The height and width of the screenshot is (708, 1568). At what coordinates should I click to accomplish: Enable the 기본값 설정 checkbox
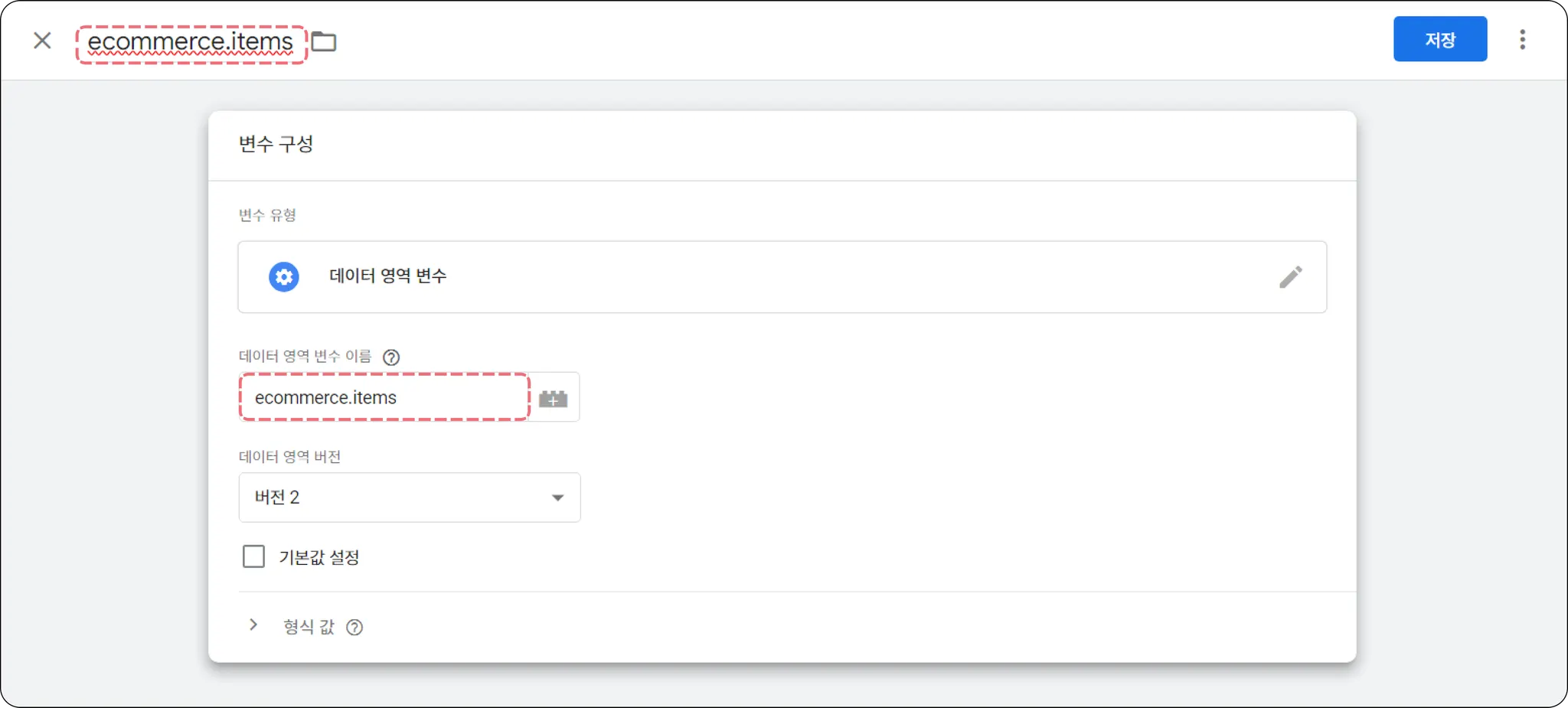(x=253, y=556)
